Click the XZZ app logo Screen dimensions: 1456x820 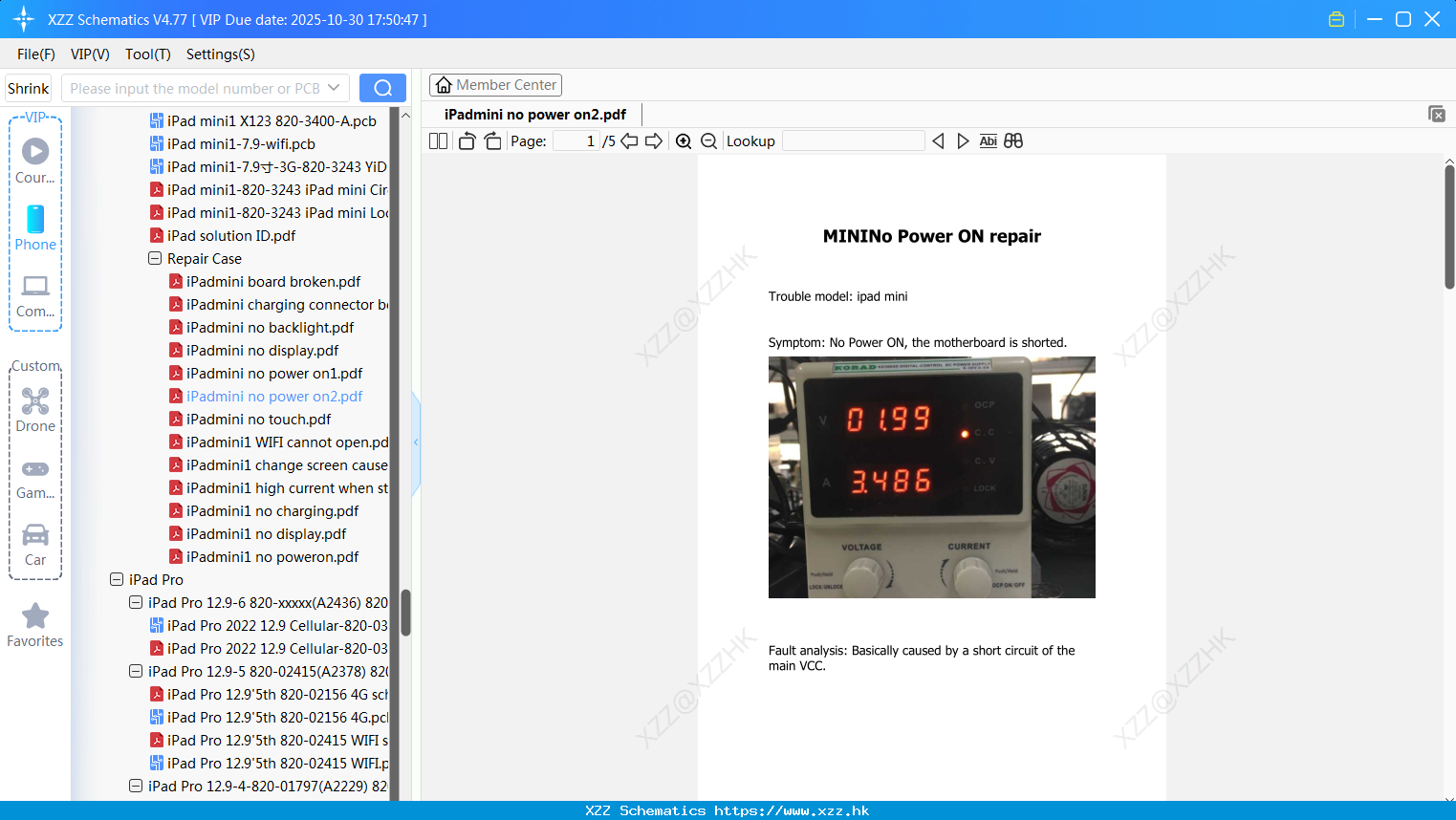pos(24,19)
